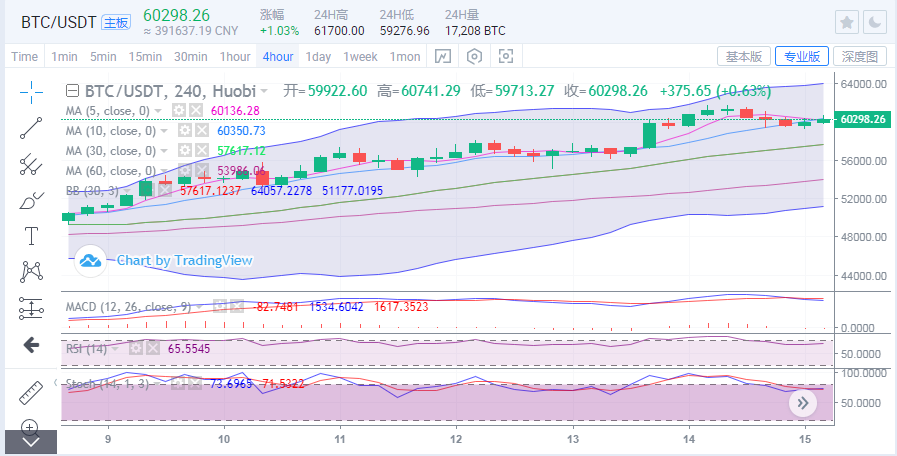Switch to the 15min interval
This screenshot has width=897, height=456.
[x=145, y=57]
